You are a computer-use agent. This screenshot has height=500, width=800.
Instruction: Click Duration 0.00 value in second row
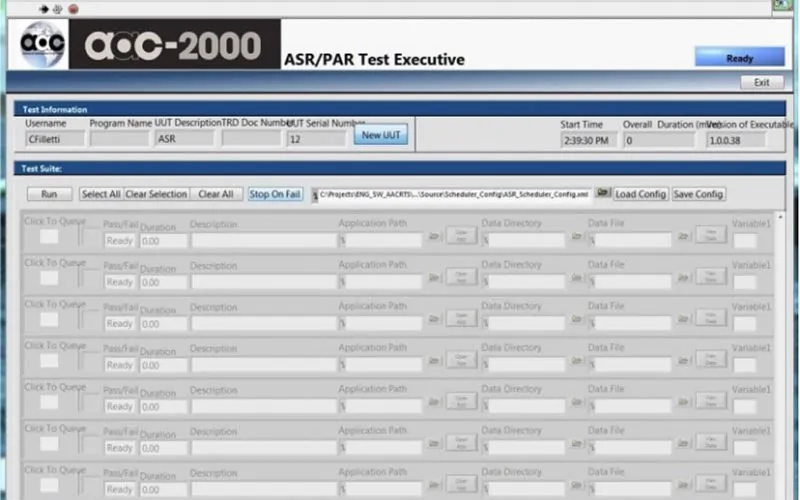[x=163, y=282]
